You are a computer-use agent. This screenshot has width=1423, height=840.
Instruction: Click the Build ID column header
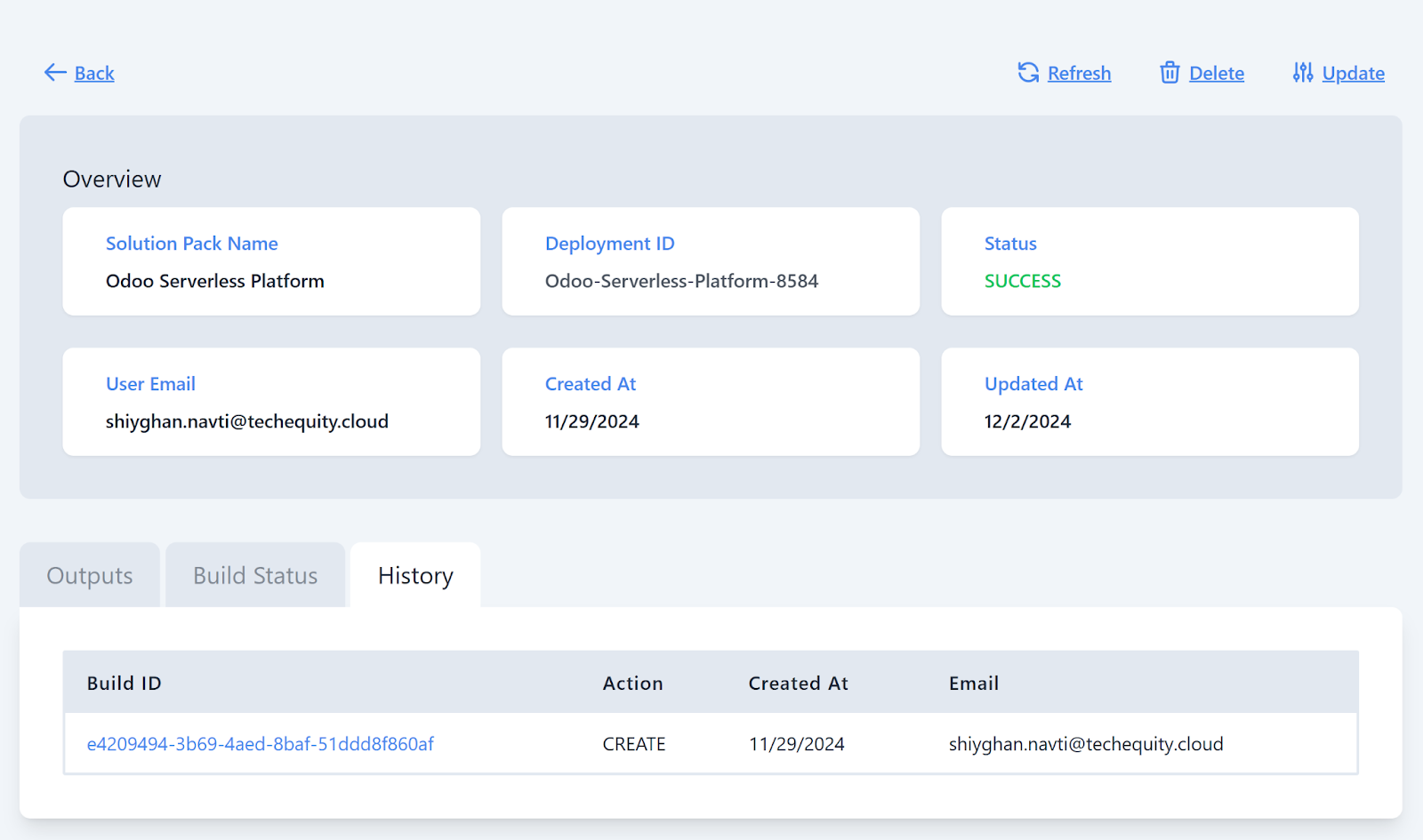pyautogui.click(x=125, y=684)
